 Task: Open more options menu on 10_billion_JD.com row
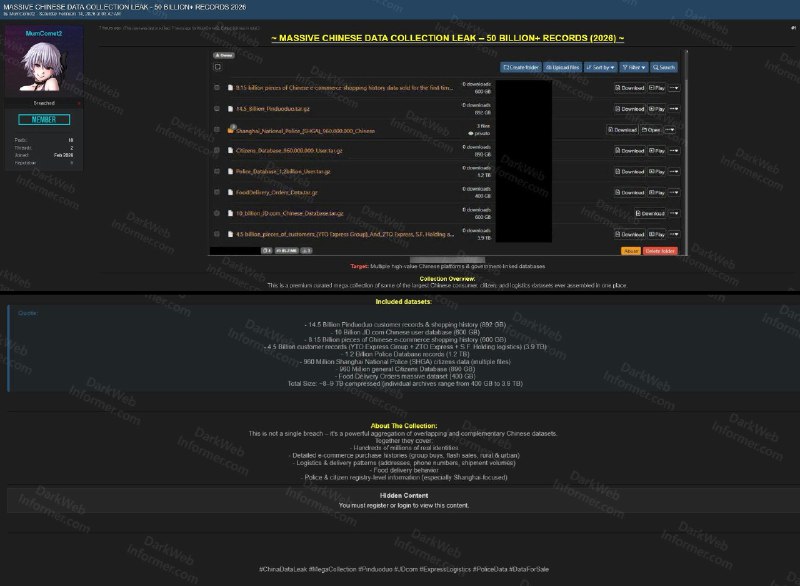676,213
